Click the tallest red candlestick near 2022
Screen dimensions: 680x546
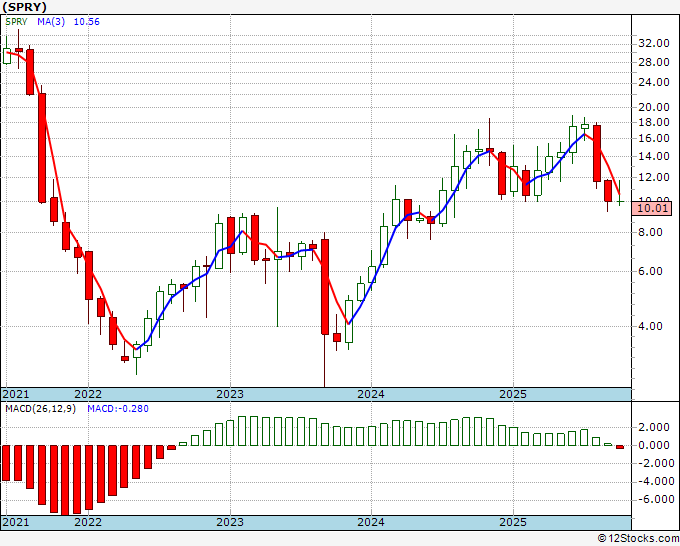click(x=42, y=148)
